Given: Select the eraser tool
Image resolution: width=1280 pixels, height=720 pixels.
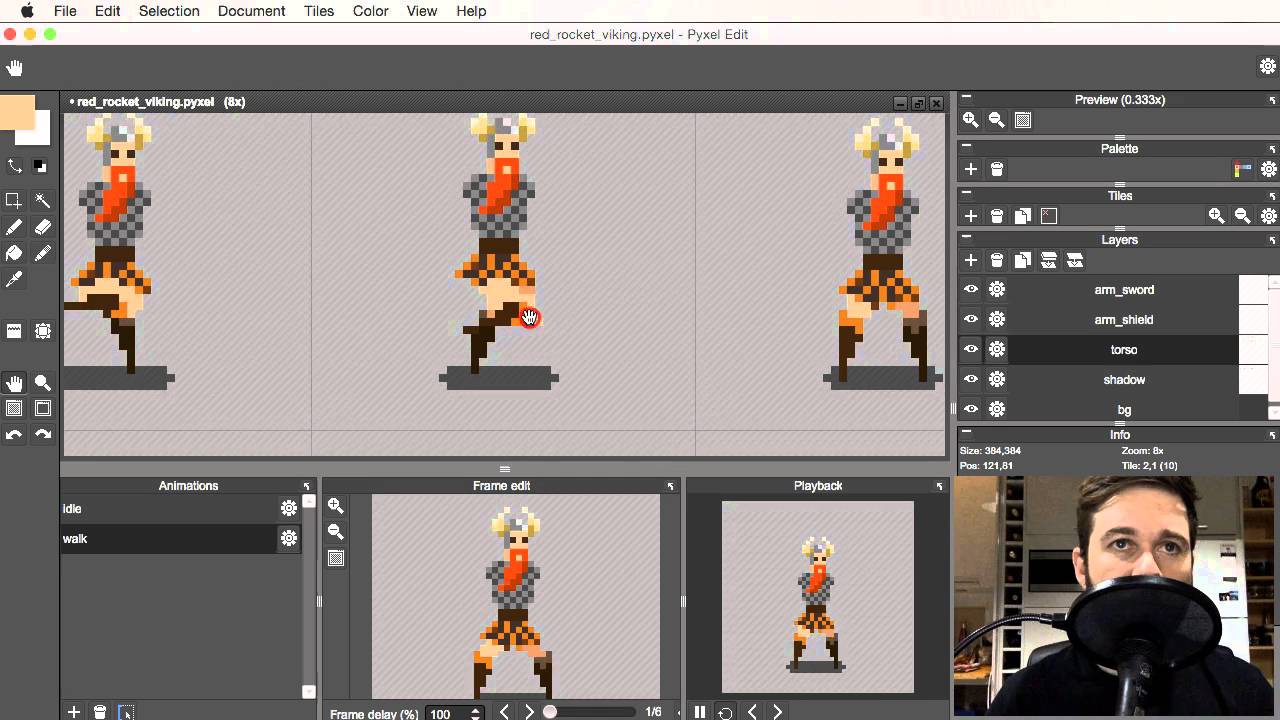Looking at the screenshot, I should [43, 228].
